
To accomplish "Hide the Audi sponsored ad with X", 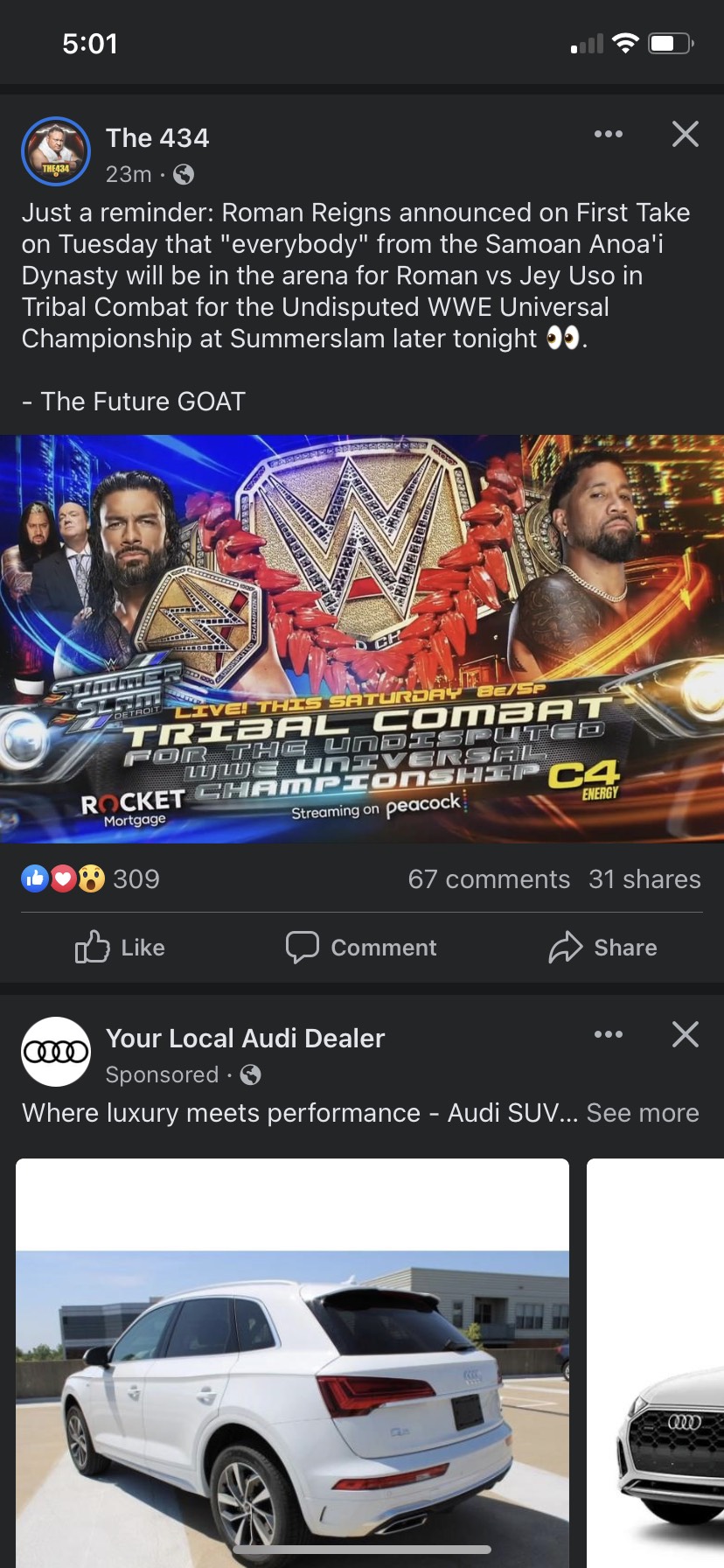I will pyautogui.click(x=686, y=1034).
